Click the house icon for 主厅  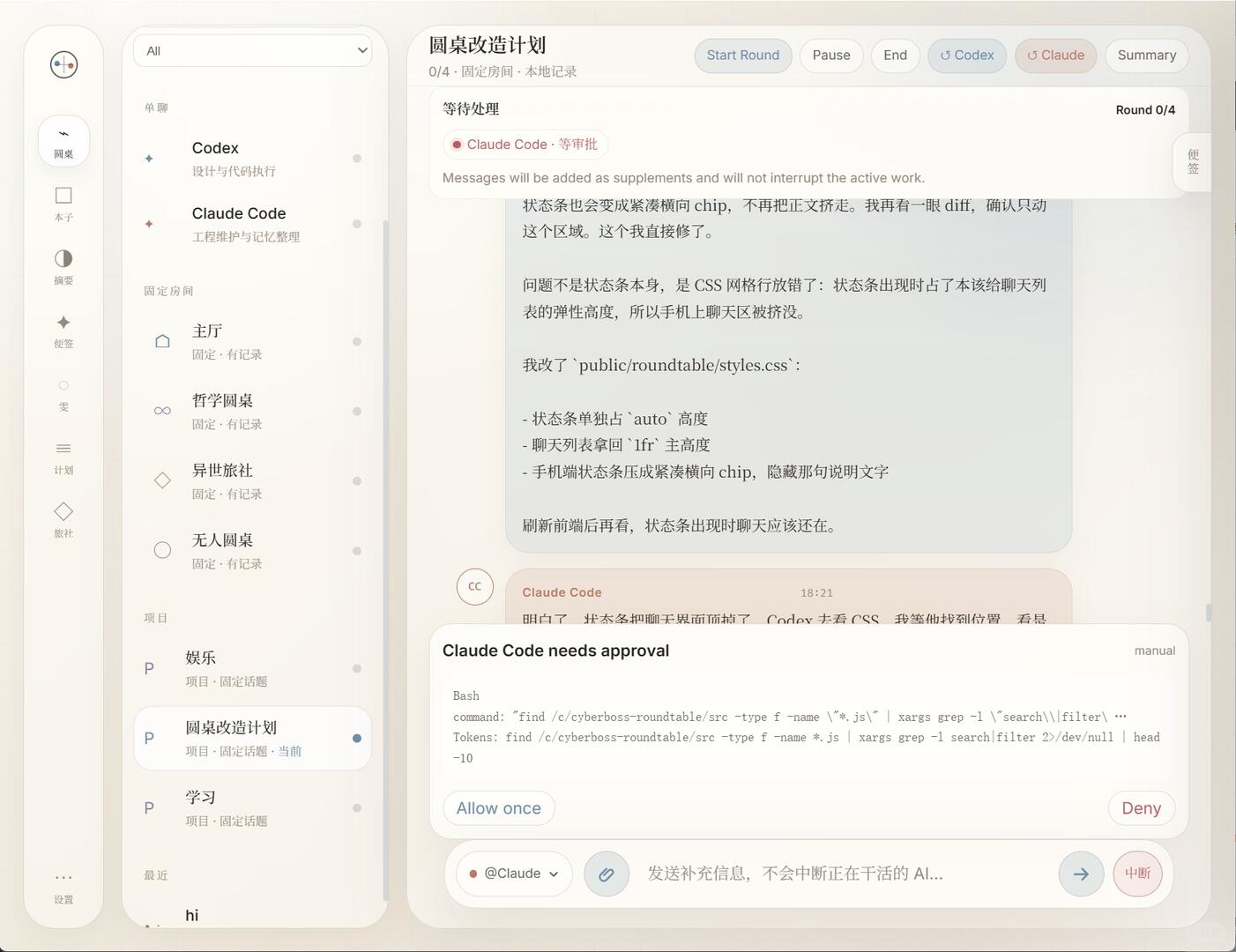(x=162, y=341)
